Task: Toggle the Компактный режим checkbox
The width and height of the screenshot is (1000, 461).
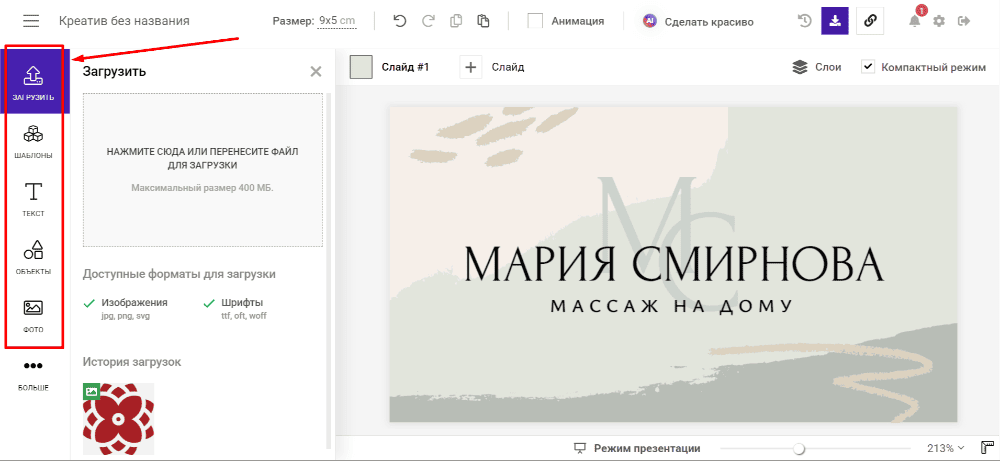Action: pyautogui.click(x=867, y=67)
